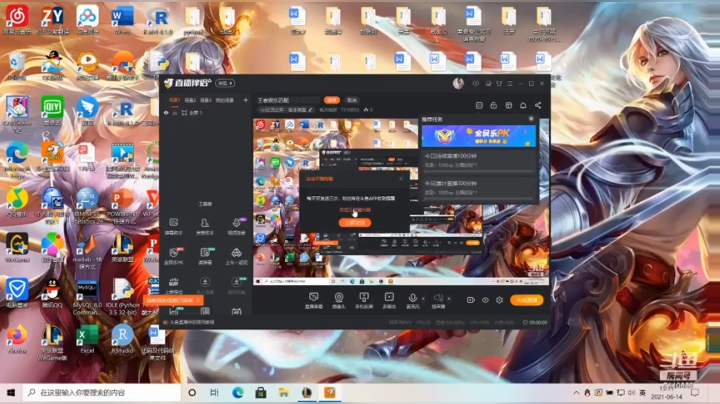
Task: Open the notification bell in stream header
Action: 523,106
